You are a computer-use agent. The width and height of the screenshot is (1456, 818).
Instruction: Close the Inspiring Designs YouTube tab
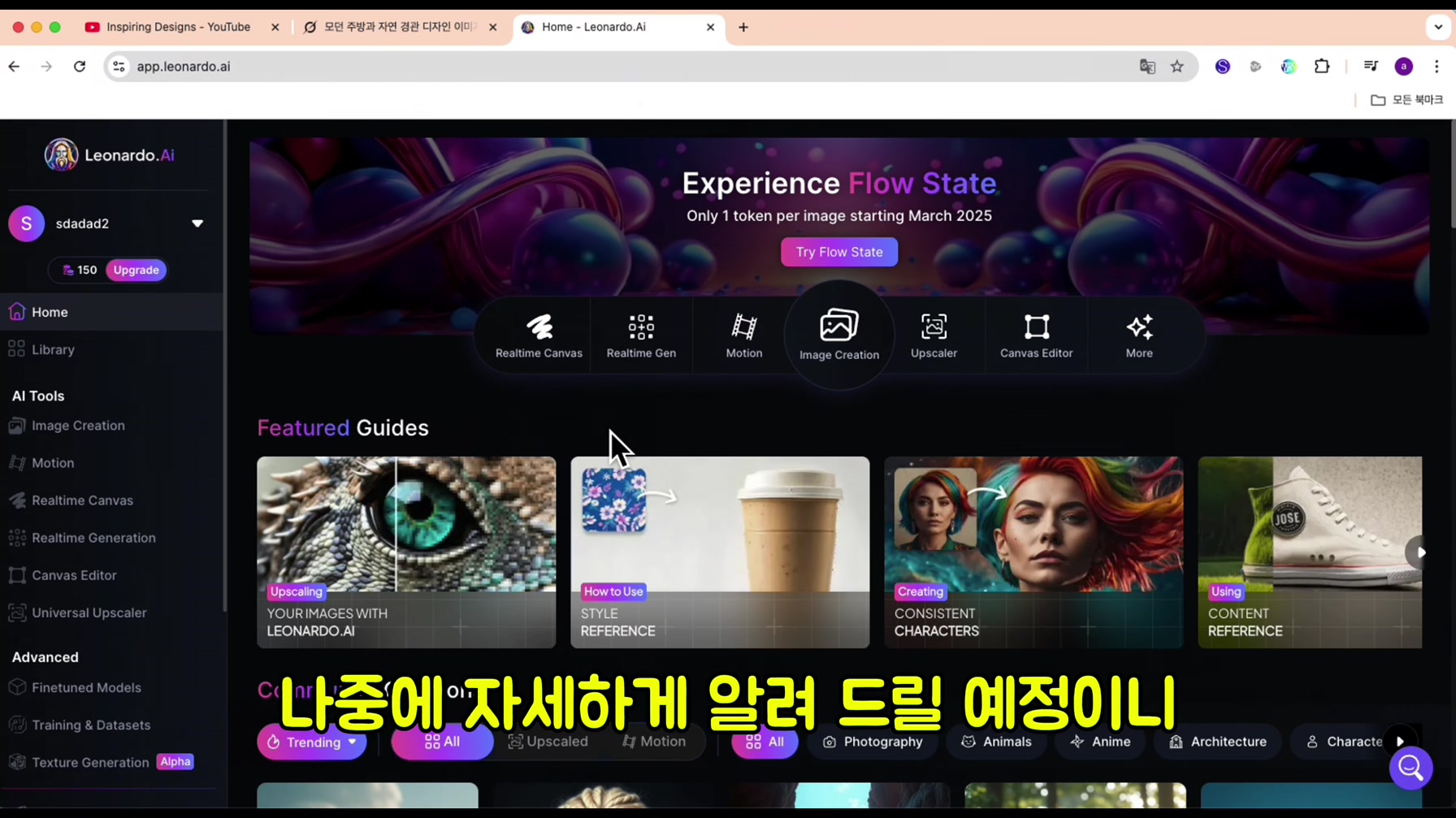tap(275, 27)
